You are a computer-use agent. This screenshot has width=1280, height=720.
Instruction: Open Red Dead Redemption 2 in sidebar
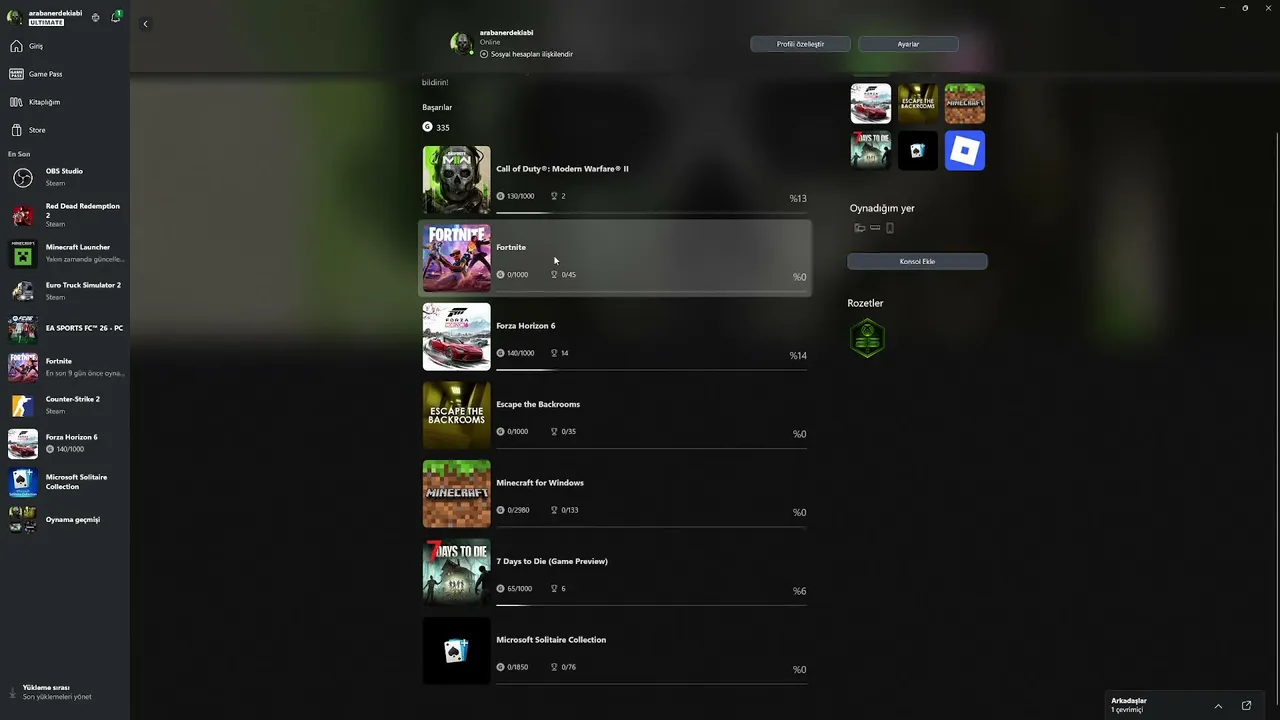[65, 215]
